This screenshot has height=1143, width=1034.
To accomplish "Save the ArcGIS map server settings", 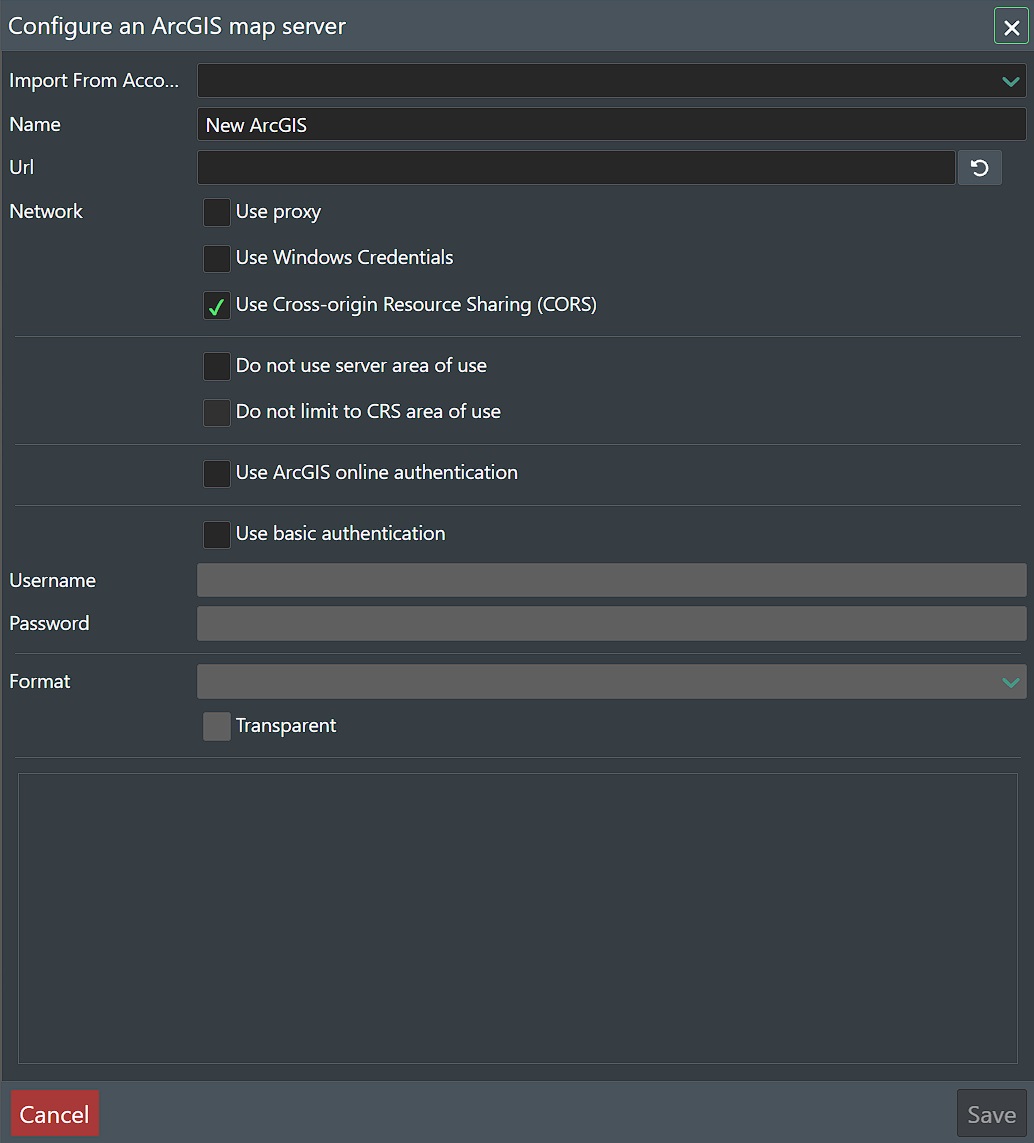I will [x=991, y=1113].
